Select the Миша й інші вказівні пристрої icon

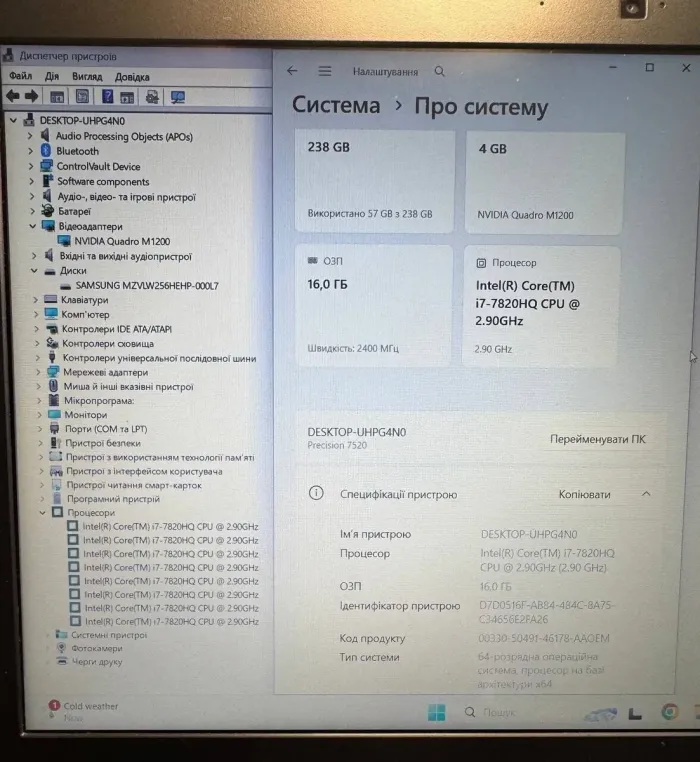point(53,386)
